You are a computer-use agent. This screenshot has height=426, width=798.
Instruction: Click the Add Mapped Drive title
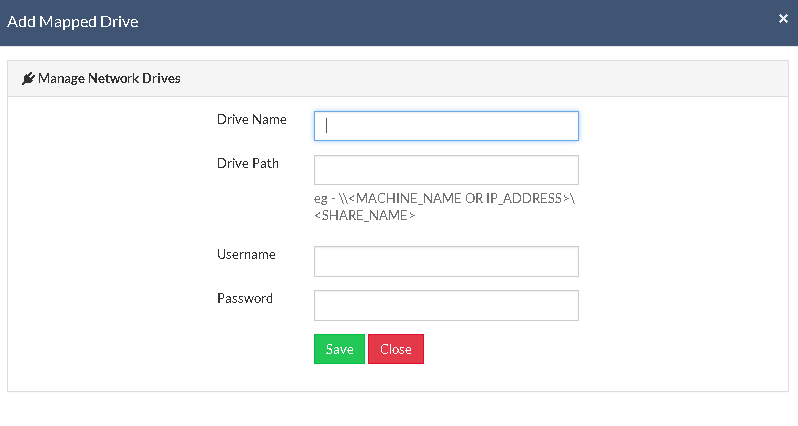click(x=73, y=22)
